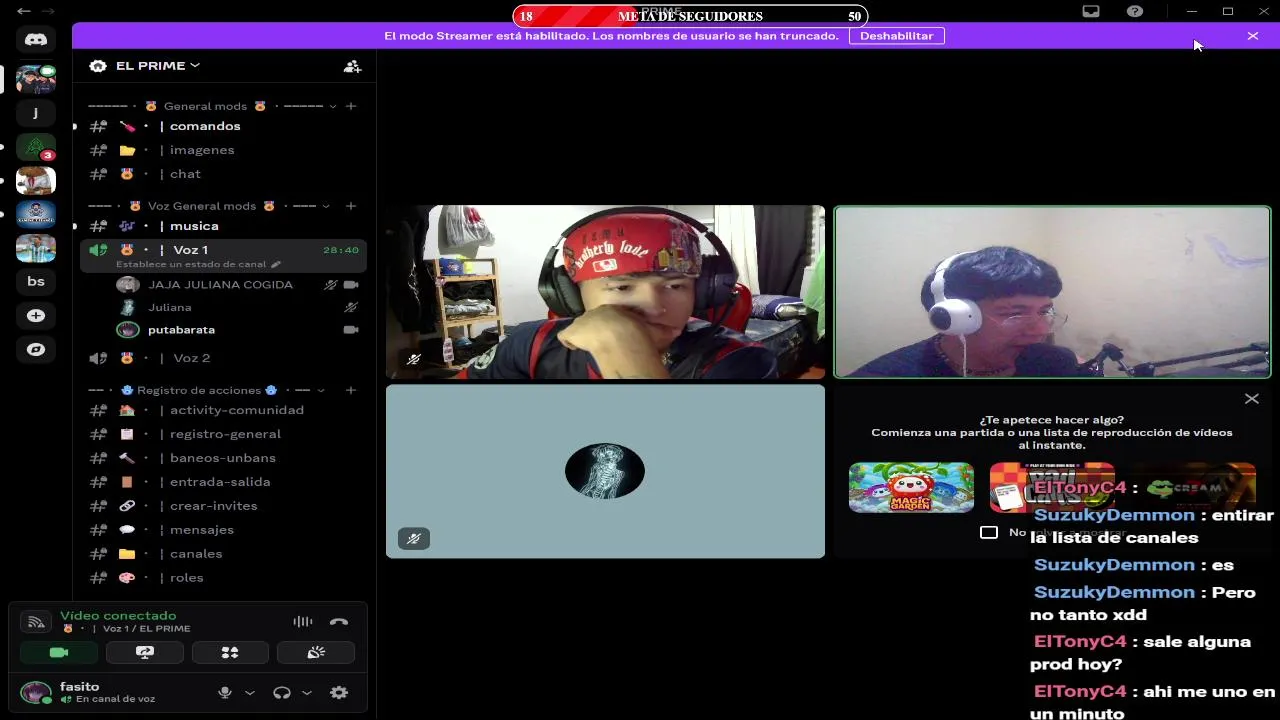Dismiss the Streamer mode banner

point(1253,36)
